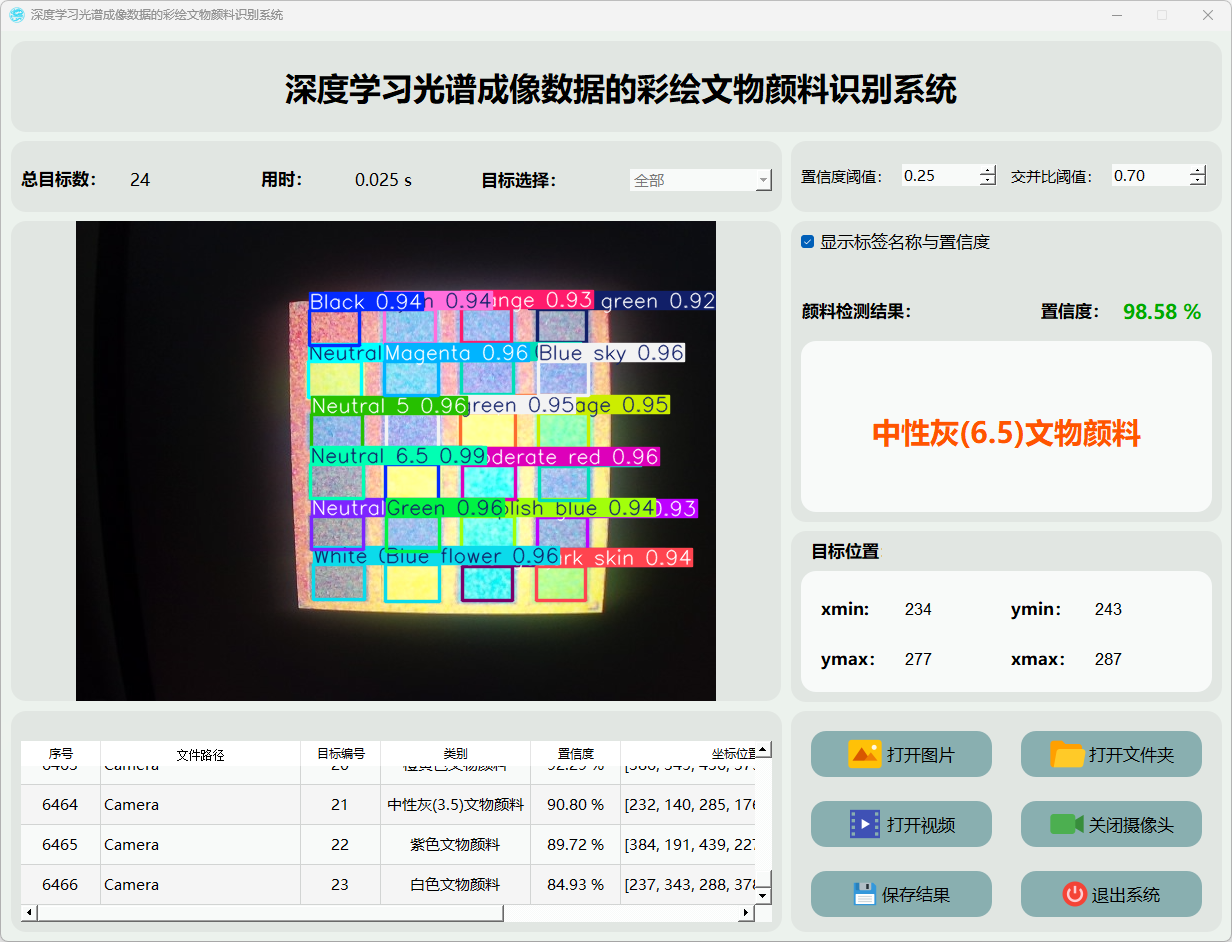The height and width of the screenshot is (942, 1232).
Task: Click the app icon in title bar
Action: click(17, 15)
